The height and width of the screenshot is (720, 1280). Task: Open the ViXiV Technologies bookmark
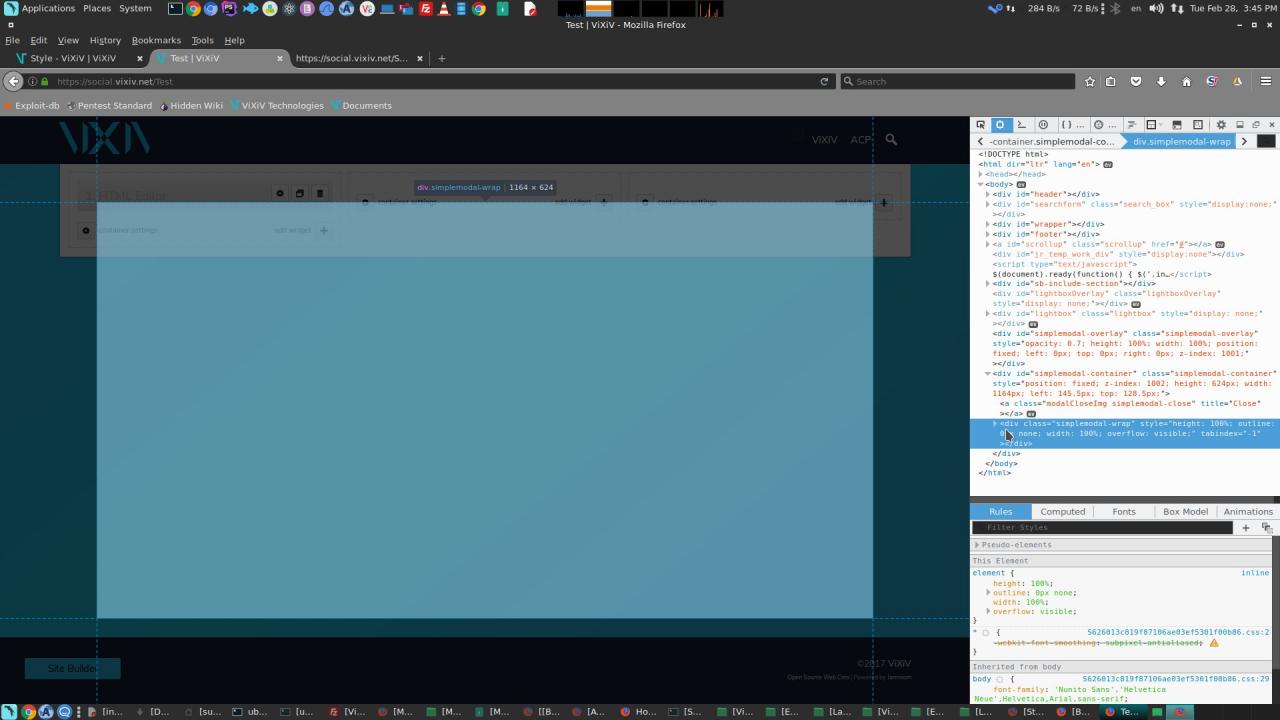pyautogui.click(x=277, y=106)
